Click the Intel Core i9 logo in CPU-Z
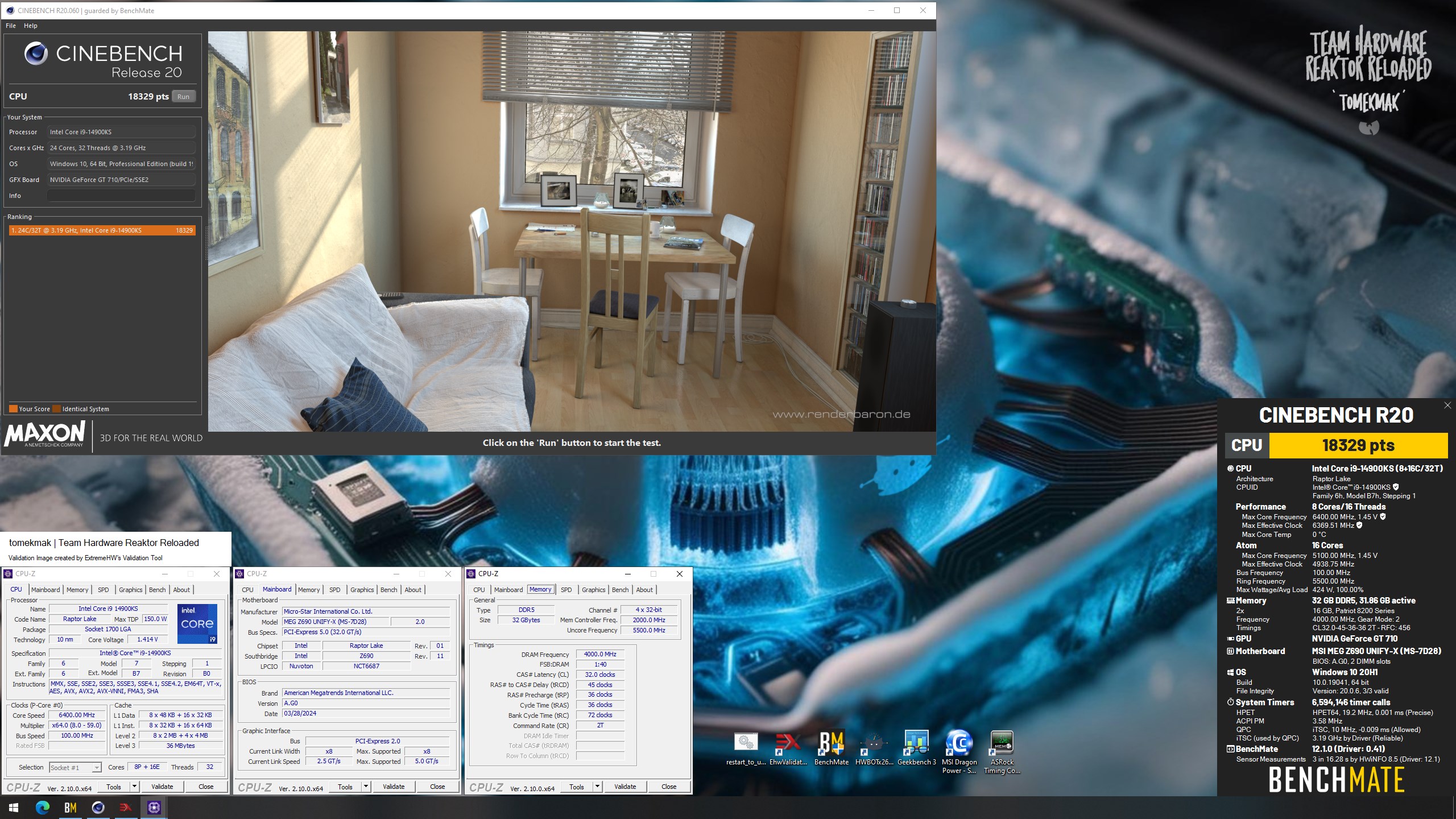 point(197,623)
